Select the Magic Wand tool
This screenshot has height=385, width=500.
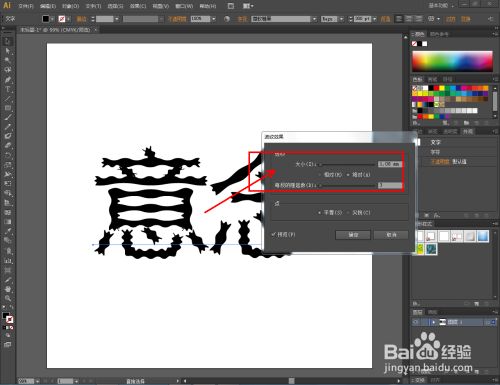click(8, 60)
